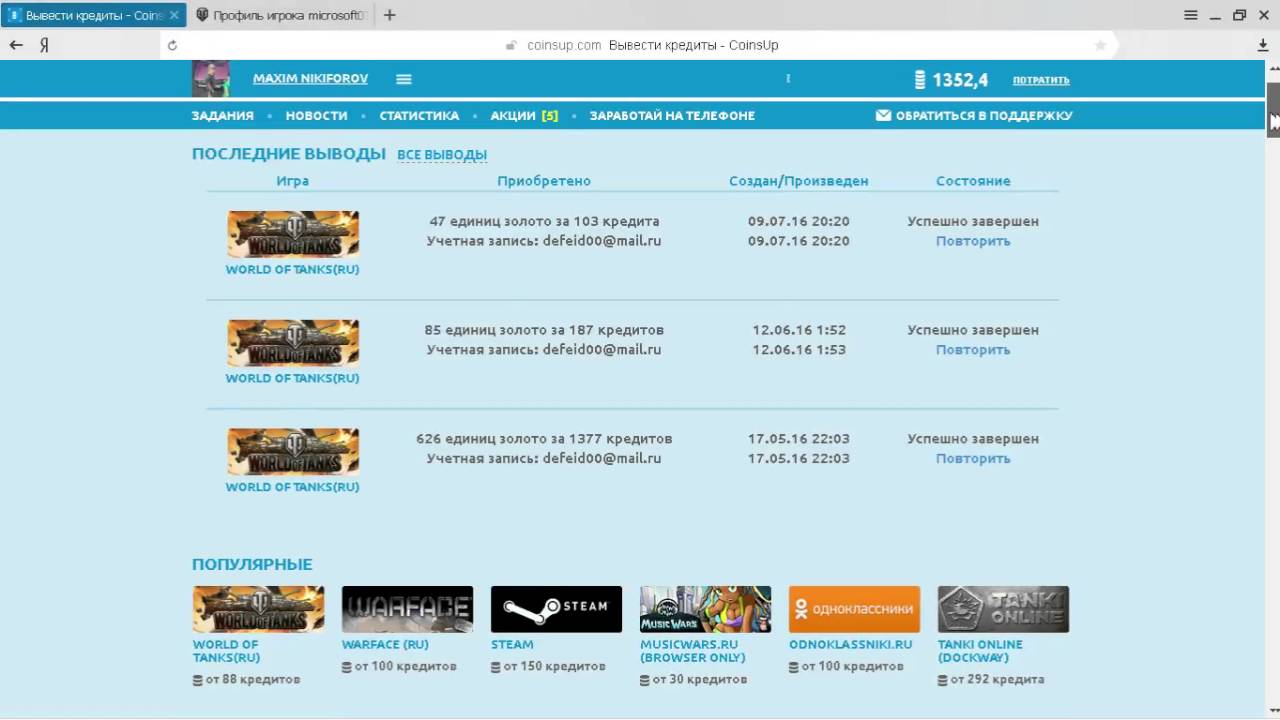Click 'Создан/Произведен' column header
The width and height of the screenshot is (1280, 720).
[x=799, y=181]
